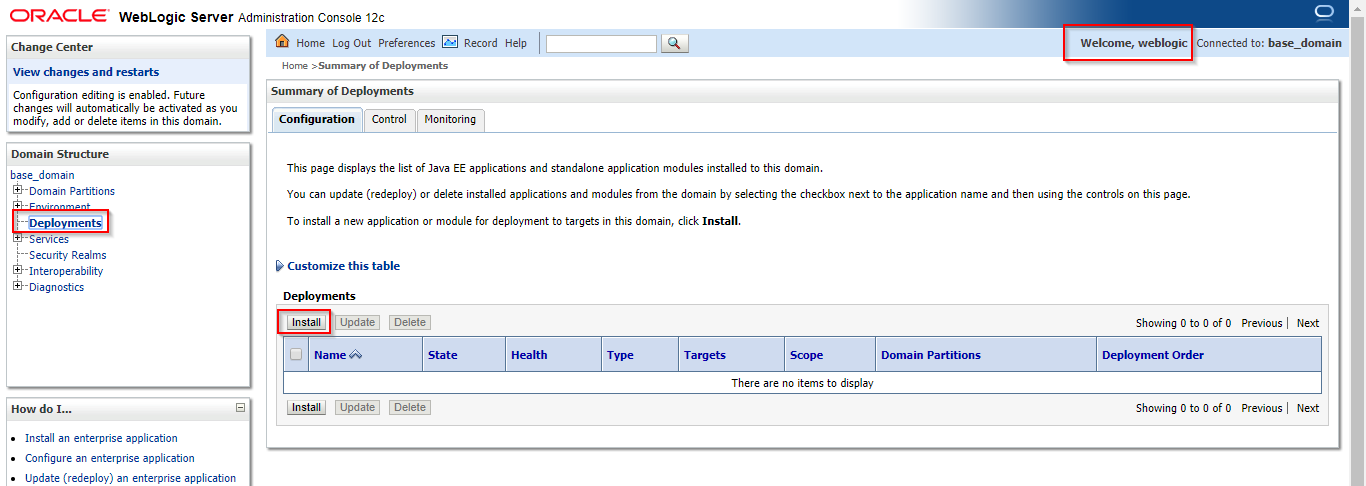Click the Home house icon in toolbar
This screenshot has width=1366, height=486.
click(x=282, y=42)
